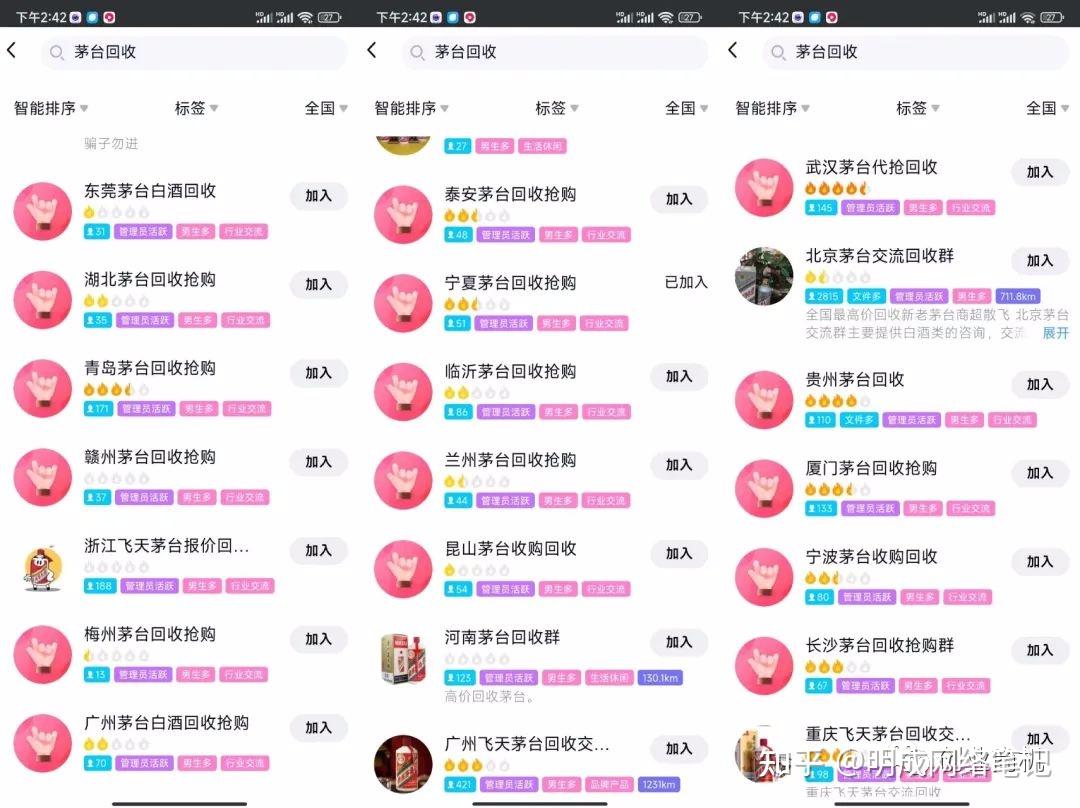The image size is (1080, 808).
Task: Join the 北京茅台交流回收群 group
Action: click(x=1040, y=260)
